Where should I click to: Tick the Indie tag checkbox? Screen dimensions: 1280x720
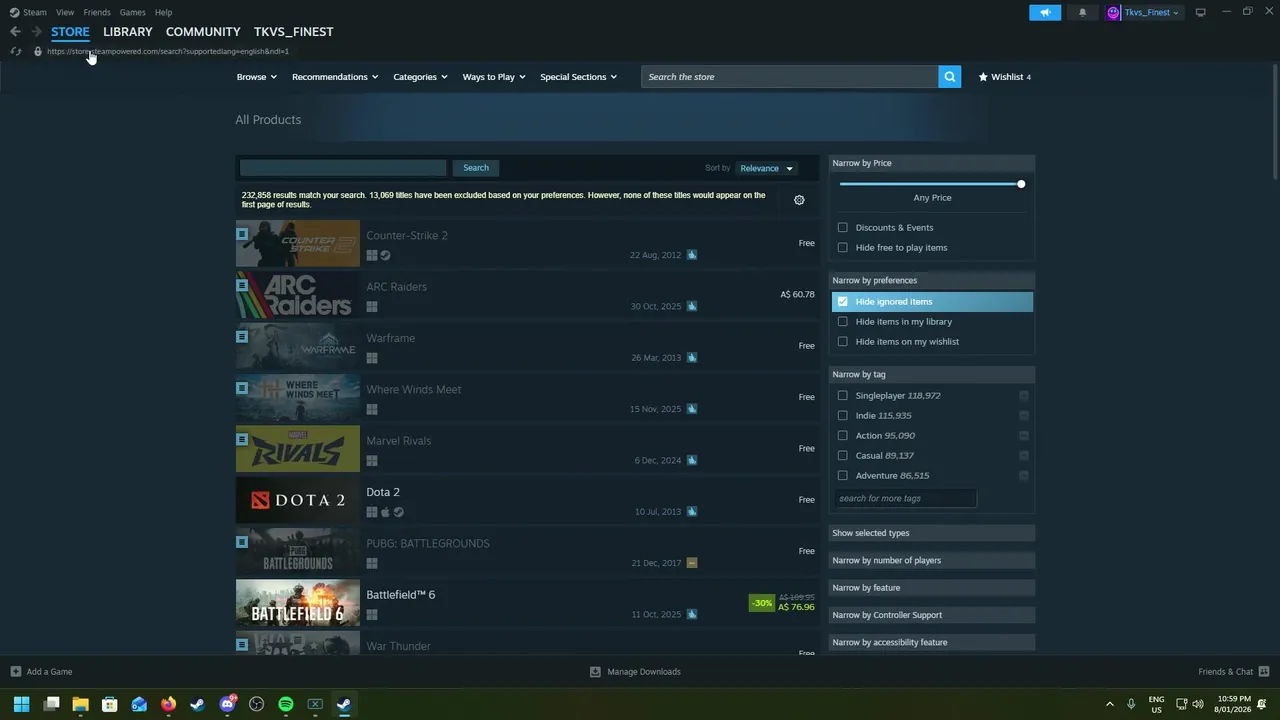click(x=842, y=416)
